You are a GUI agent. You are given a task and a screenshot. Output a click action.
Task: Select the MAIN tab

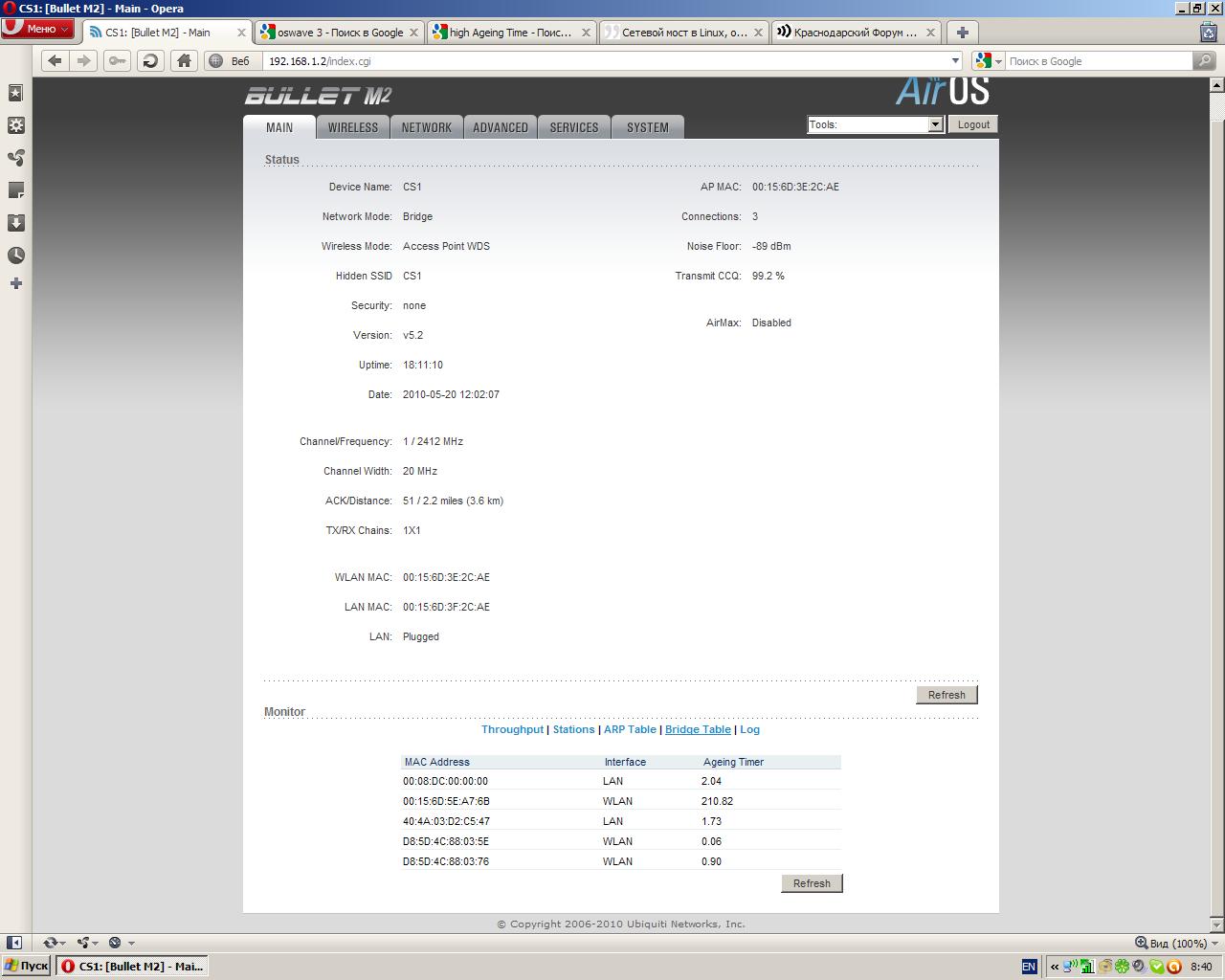coord(279,127)
